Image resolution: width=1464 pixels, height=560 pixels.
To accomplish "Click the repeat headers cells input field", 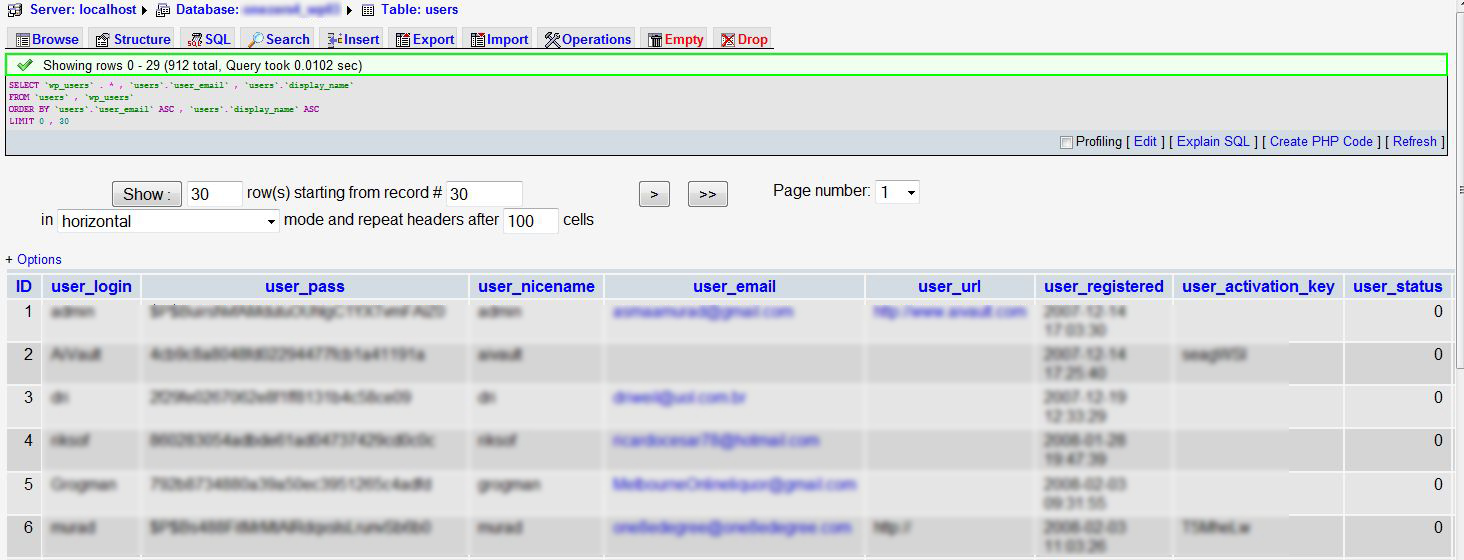I will (530, 221).
